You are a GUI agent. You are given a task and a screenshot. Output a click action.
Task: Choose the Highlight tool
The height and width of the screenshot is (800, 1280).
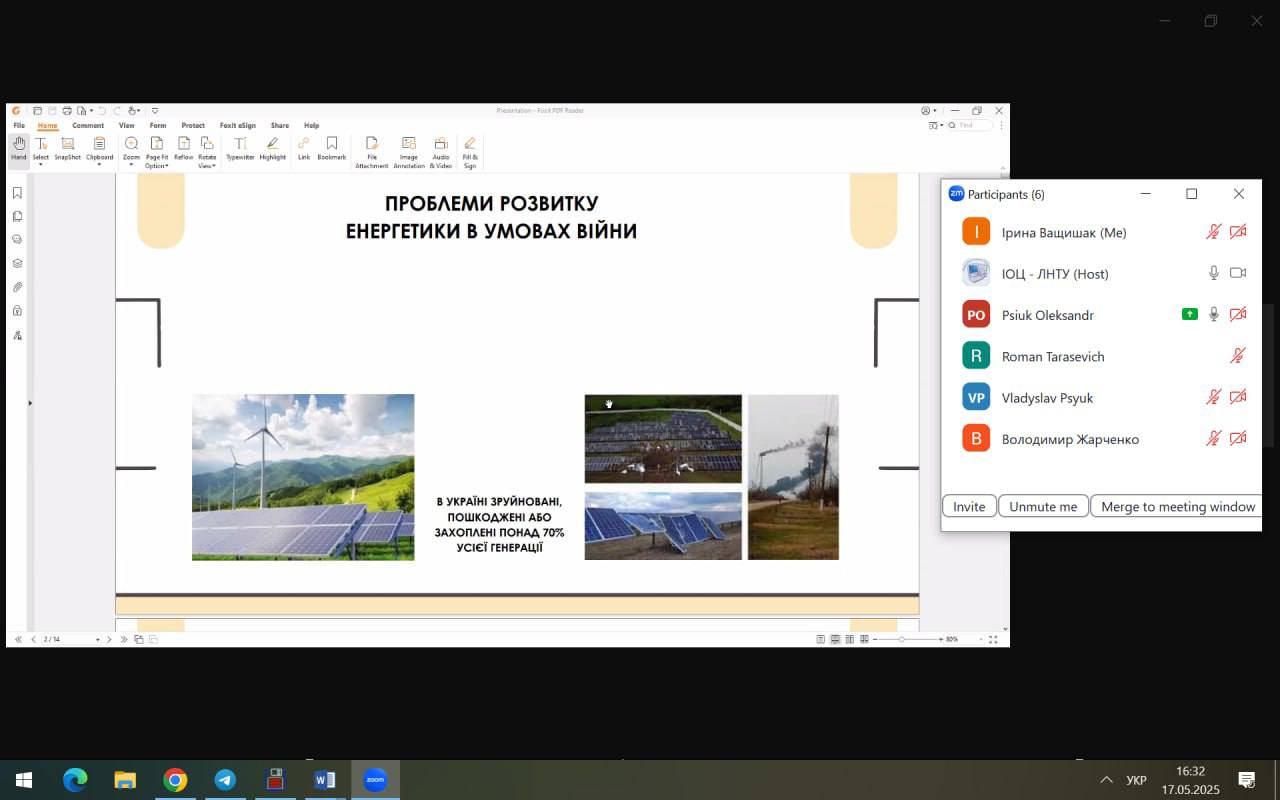pyautogui.click(x=272, y=149)
